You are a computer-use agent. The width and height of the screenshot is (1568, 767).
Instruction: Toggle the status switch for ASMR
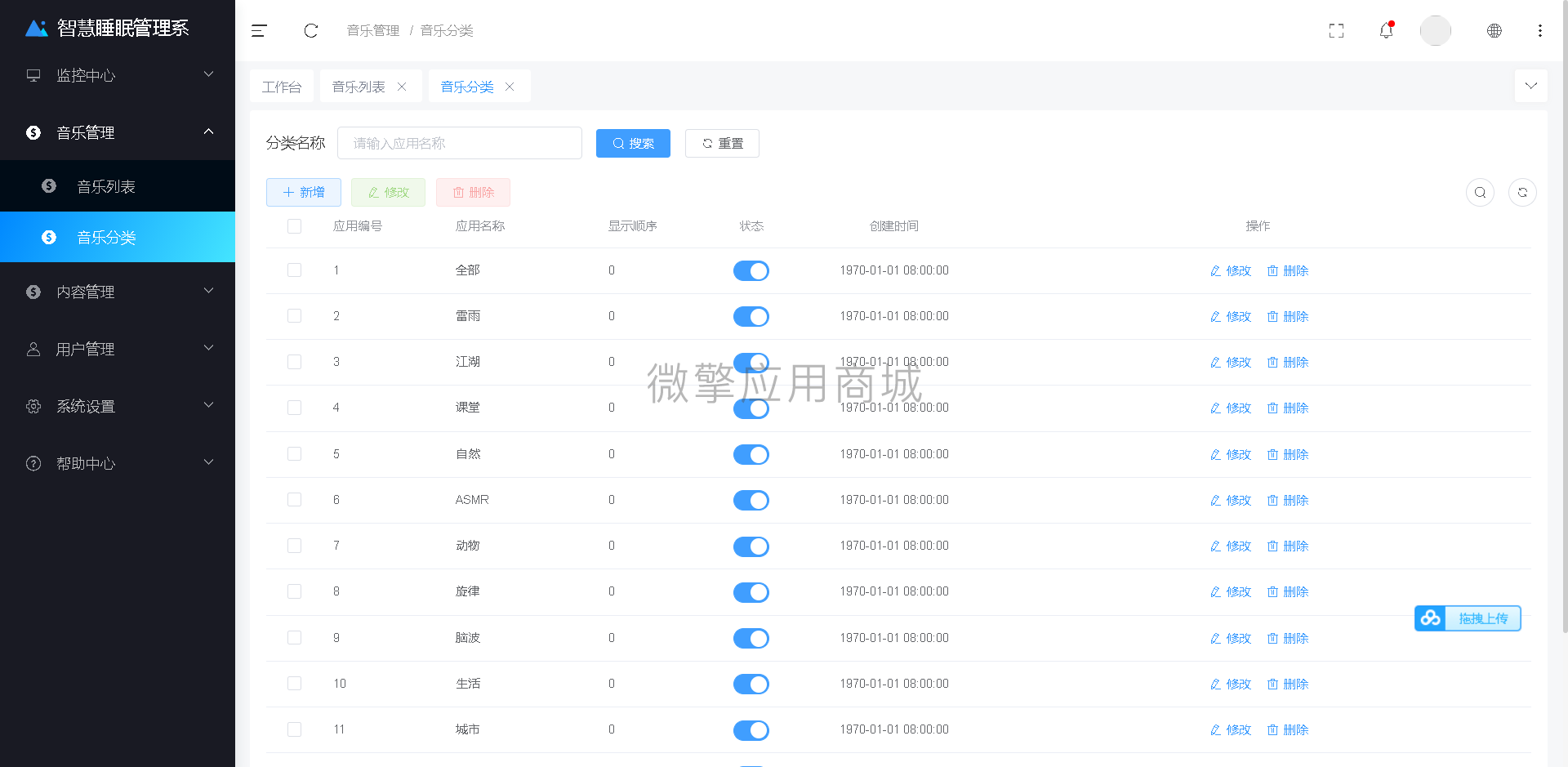click(x=751, y=501)
